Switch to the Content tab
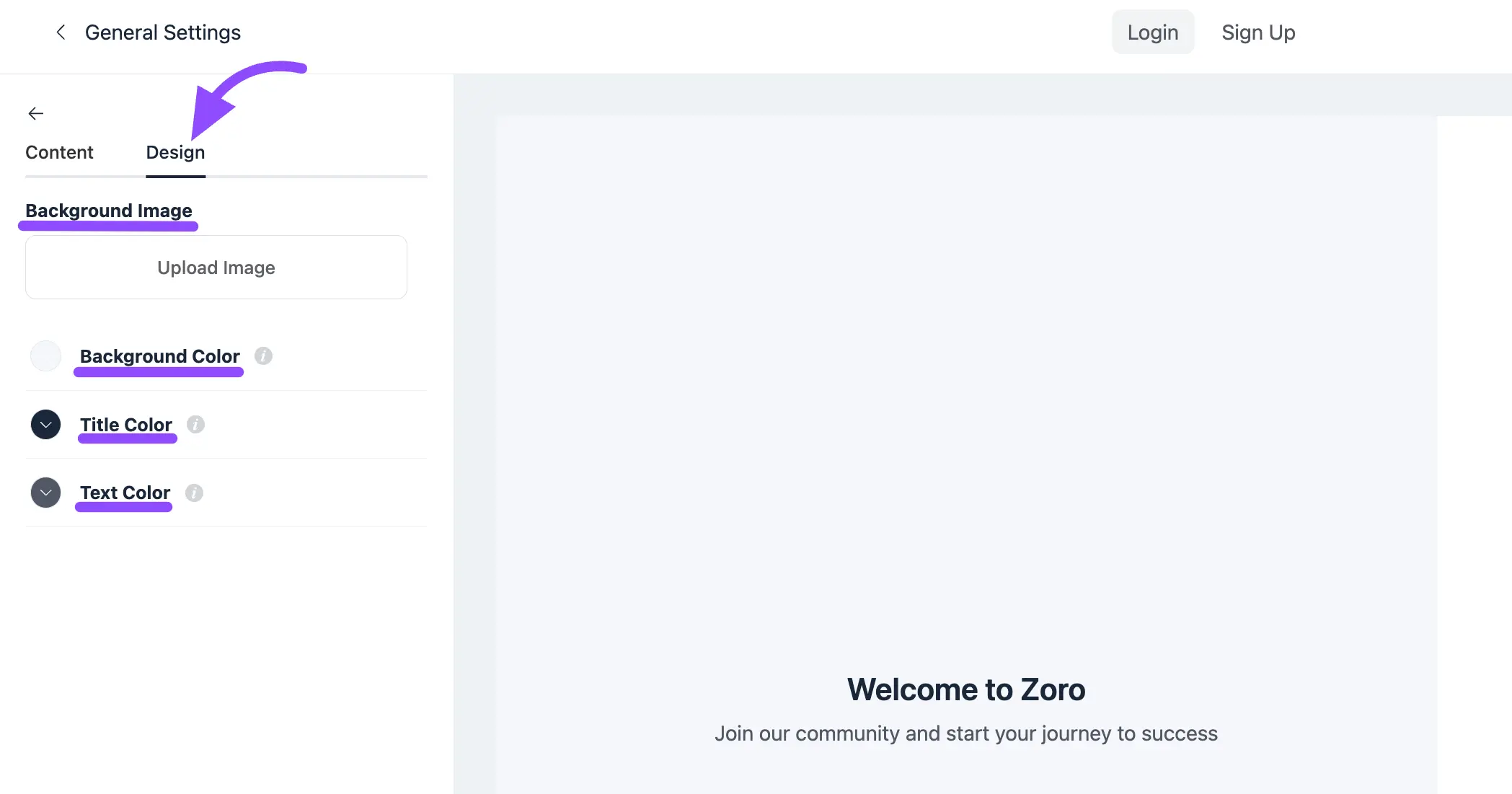The width and height of the screenshot is (1512, 794). 59,152
